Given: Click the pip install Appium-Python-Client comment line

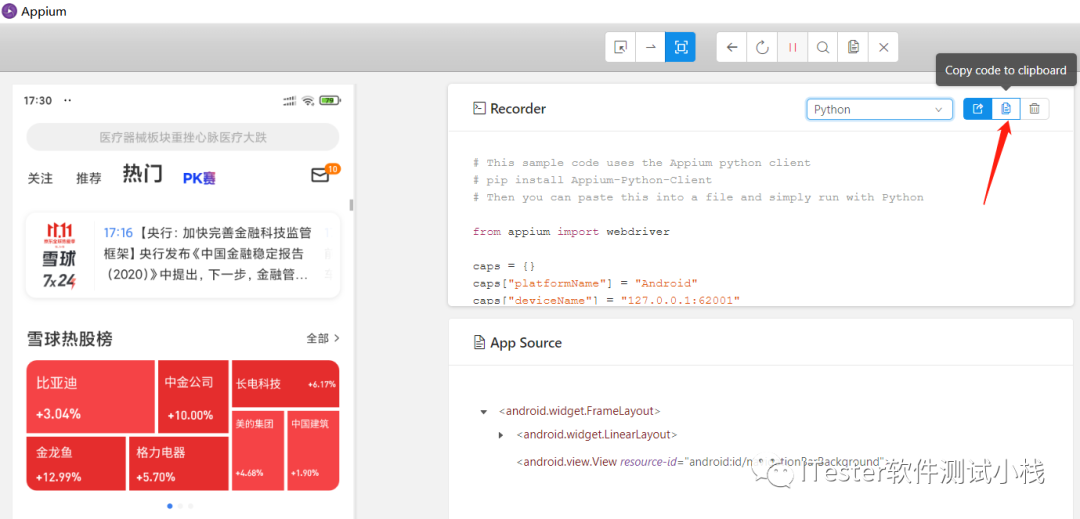Looking at the screenshot, I should click(x=592, y=180).
